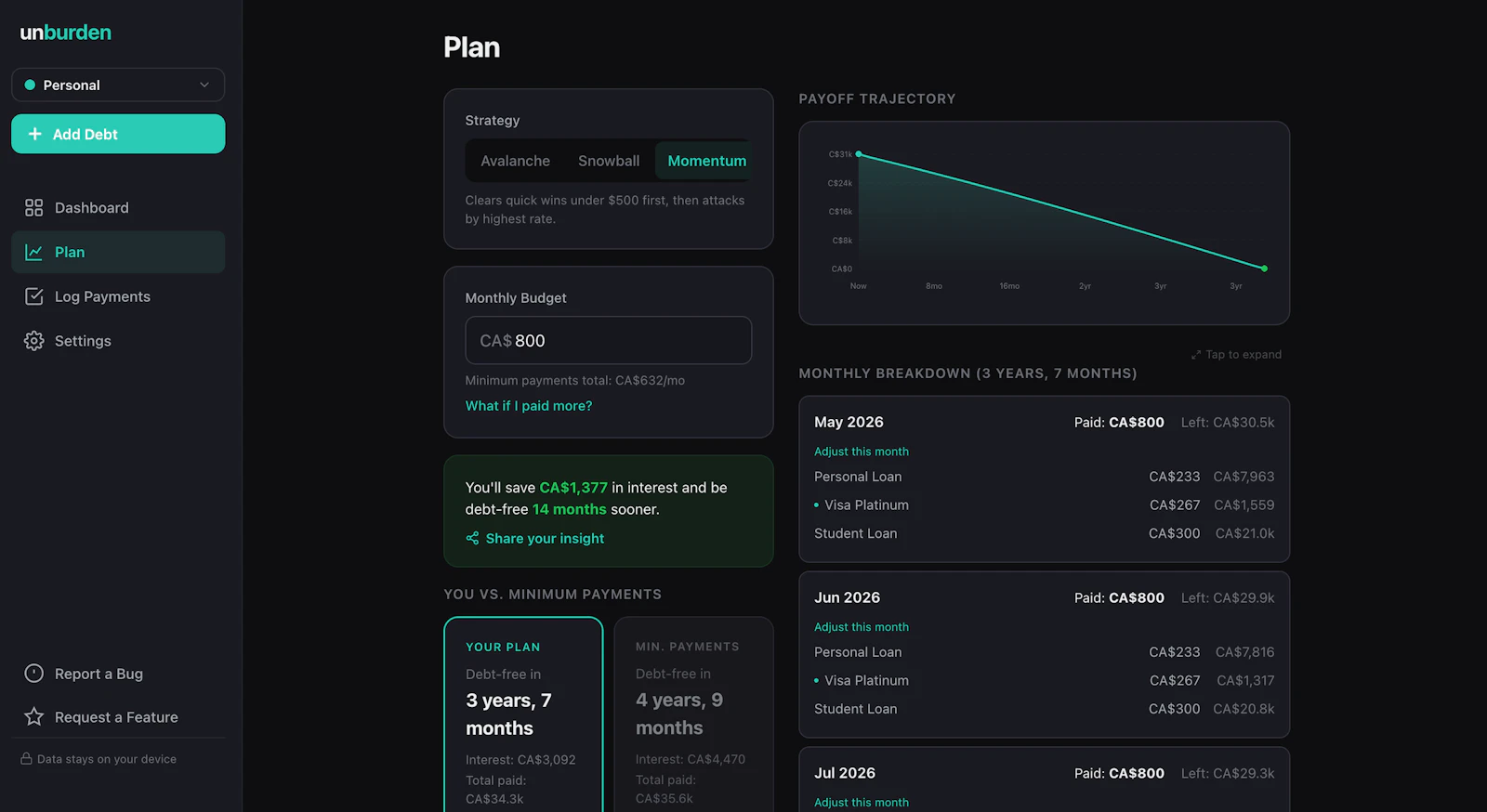Click the expand arrows icon near Tap to expand
The image size is (1487, 812).
(x=1196, y=355)
